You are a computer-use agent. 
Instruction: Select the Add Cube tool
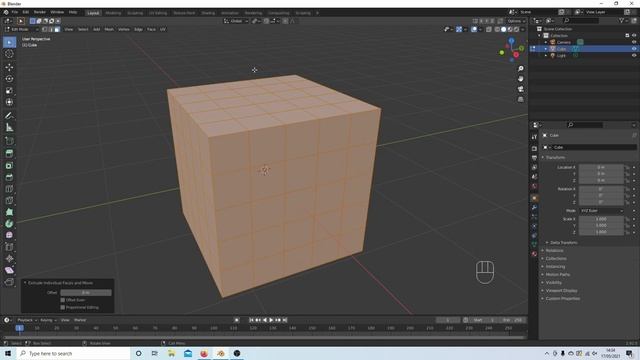pos(9,141)
